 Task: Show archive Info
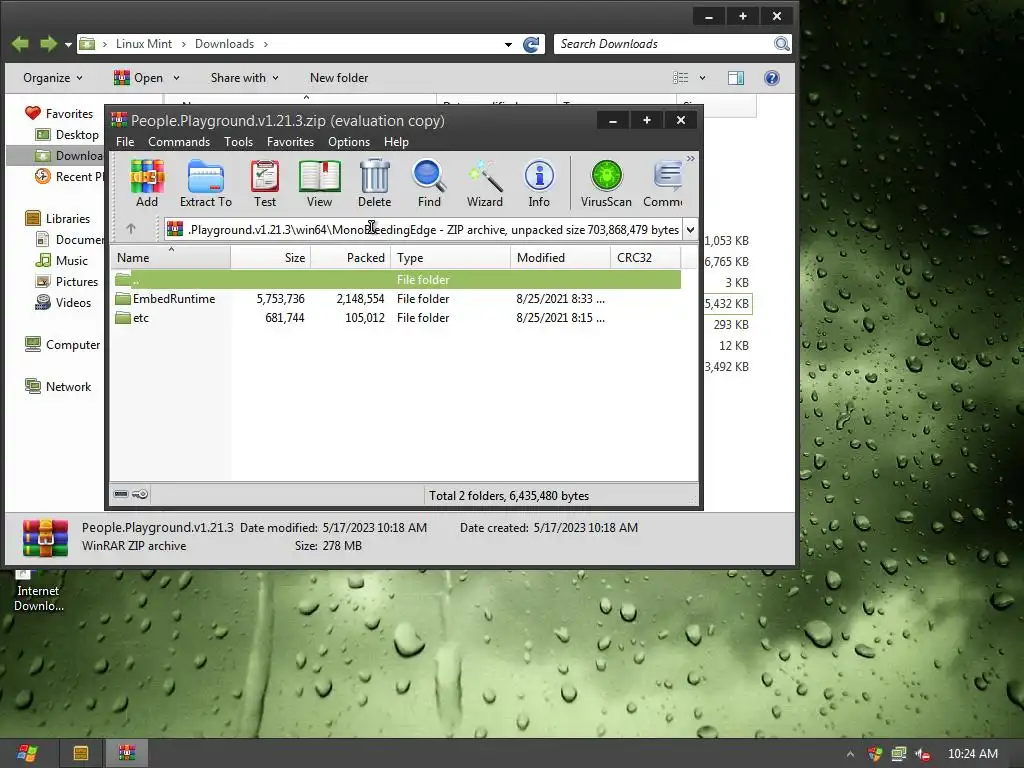point(539,184)
